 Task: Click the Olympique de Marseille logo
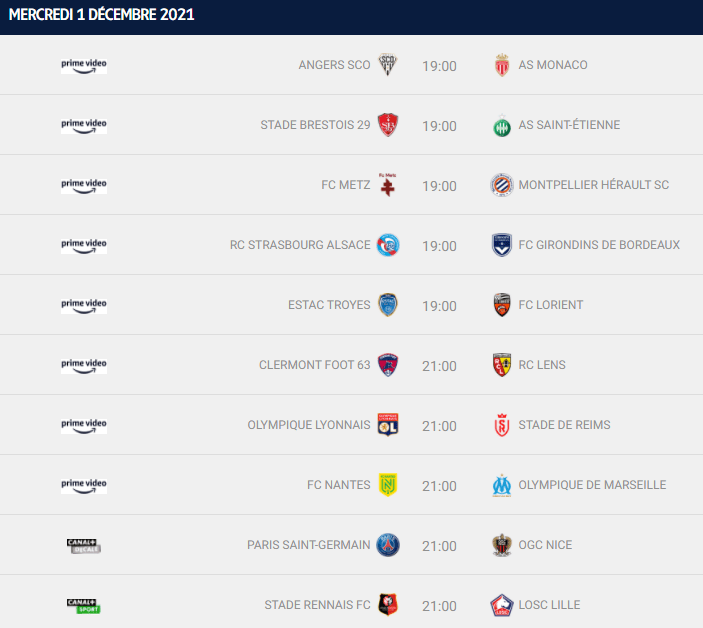point(502,485)
